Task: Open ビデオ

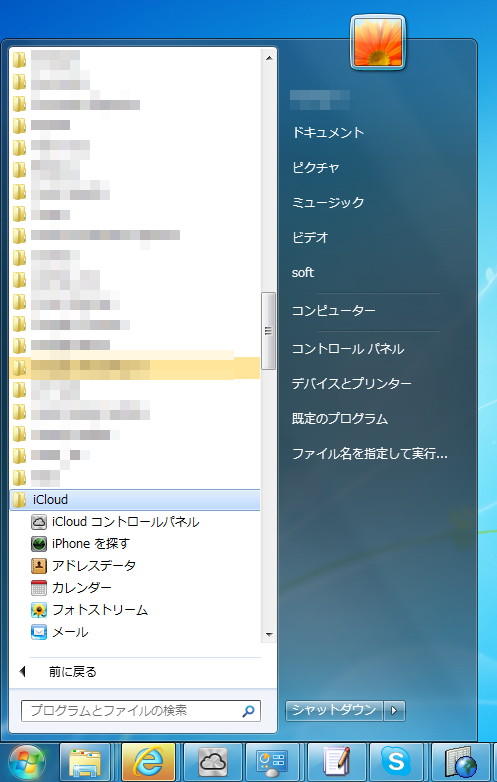Action: [310, 237]
